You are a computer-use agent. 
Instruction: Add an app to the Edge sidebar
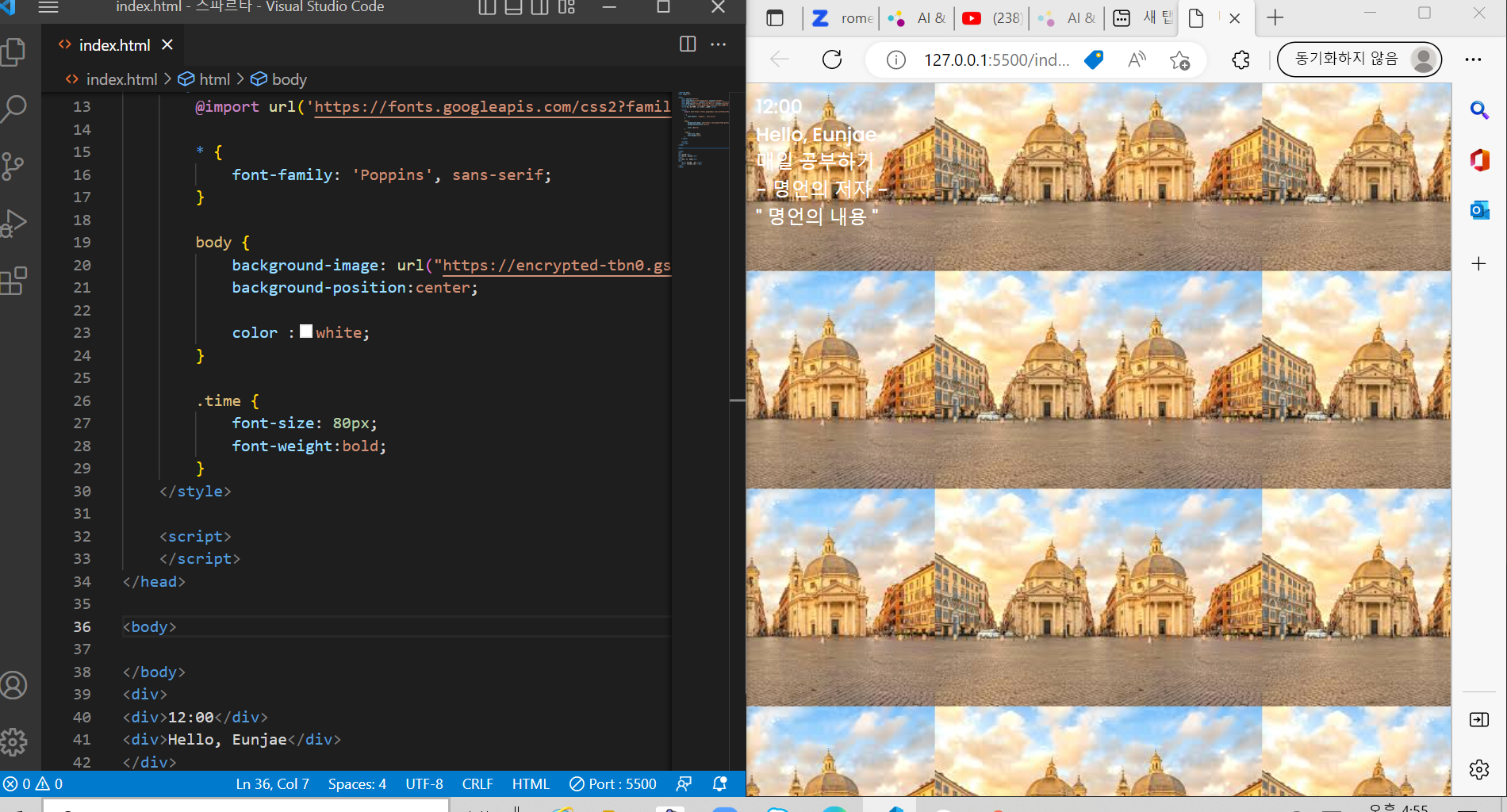1479,263
